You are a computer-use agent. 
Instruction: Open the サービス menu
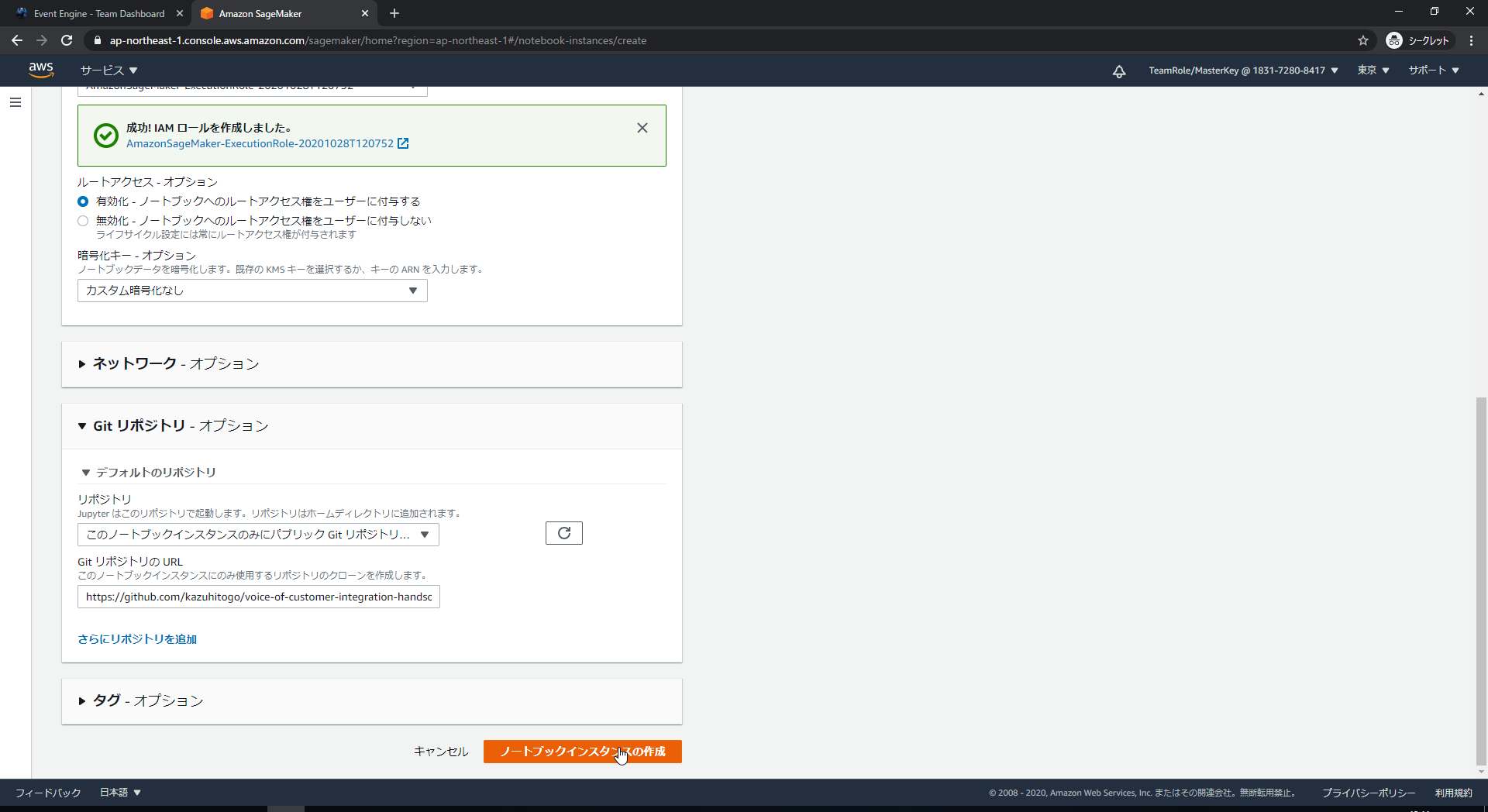click(108, 71)
